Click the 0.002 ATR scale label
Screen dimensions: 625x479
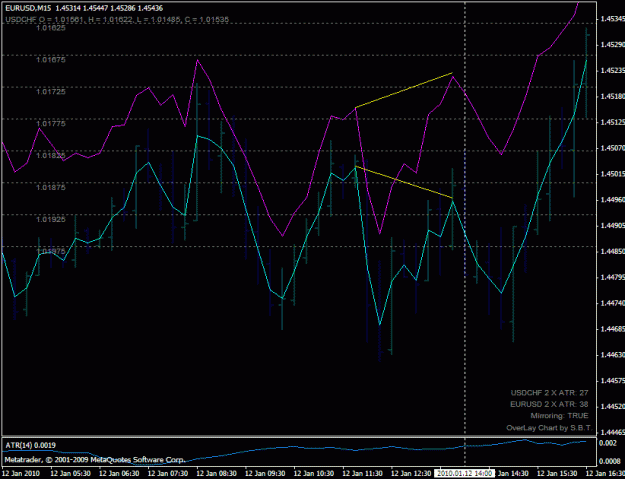pyautogui.click(x=608, y=444)
